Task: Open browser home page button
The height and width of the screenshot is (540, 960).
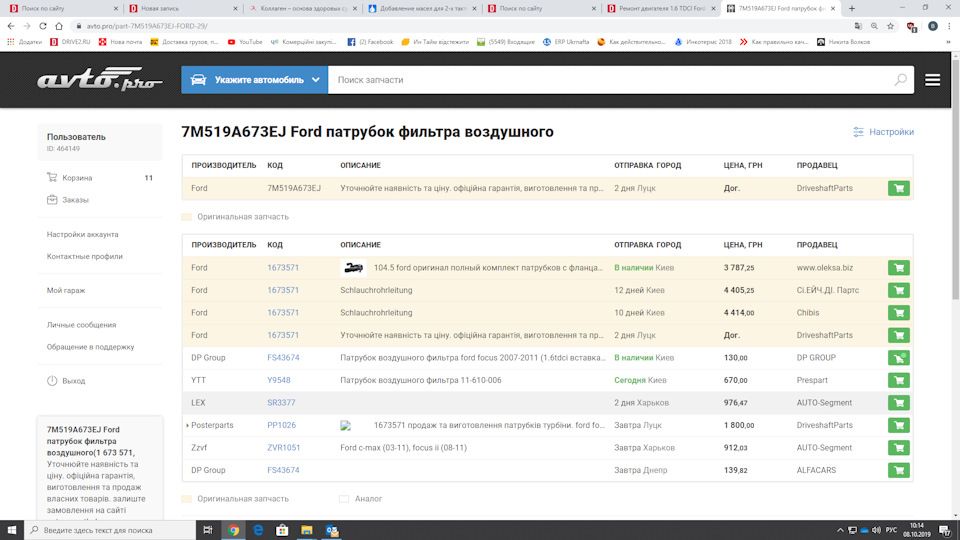Action: [59, 26]
